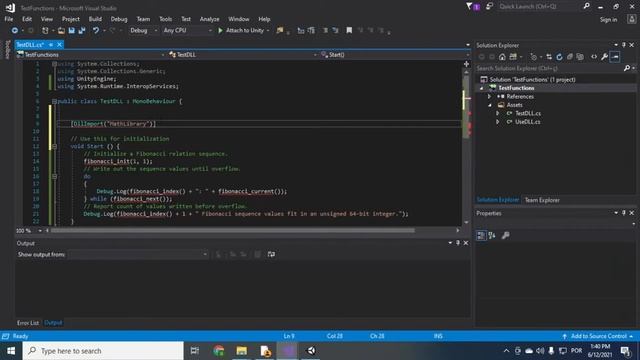
Task: Open the Attach to Unity dropdown arrow
Action: (x=268, y=31)
